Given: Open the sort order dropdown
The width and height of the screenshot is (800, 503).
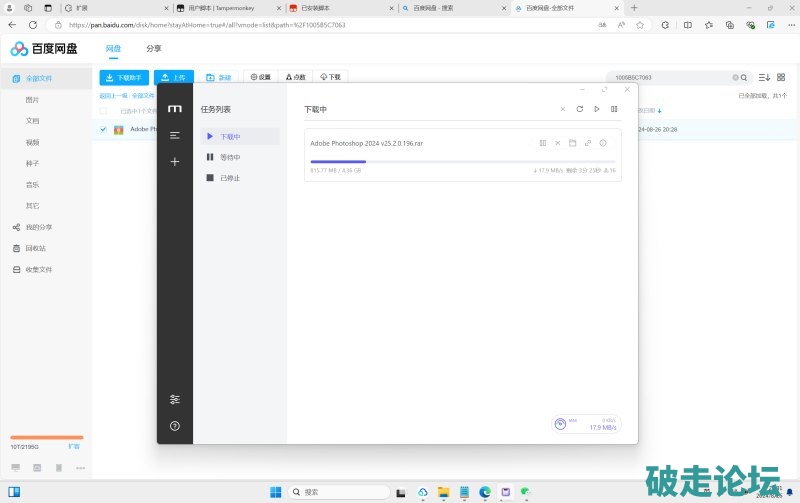Looking at the screenshot, I should point(764,77).
